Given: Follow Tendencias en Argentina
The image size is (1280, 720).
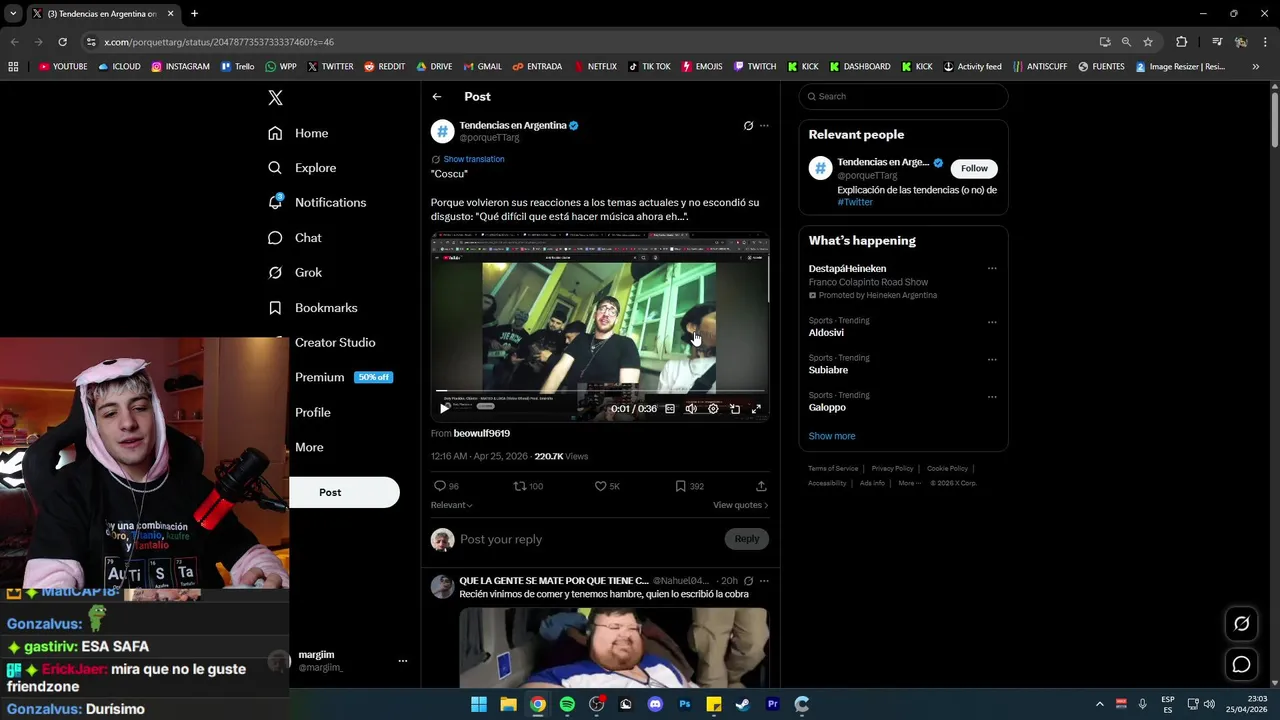Looking at the screenshot, I should point(974,168).
